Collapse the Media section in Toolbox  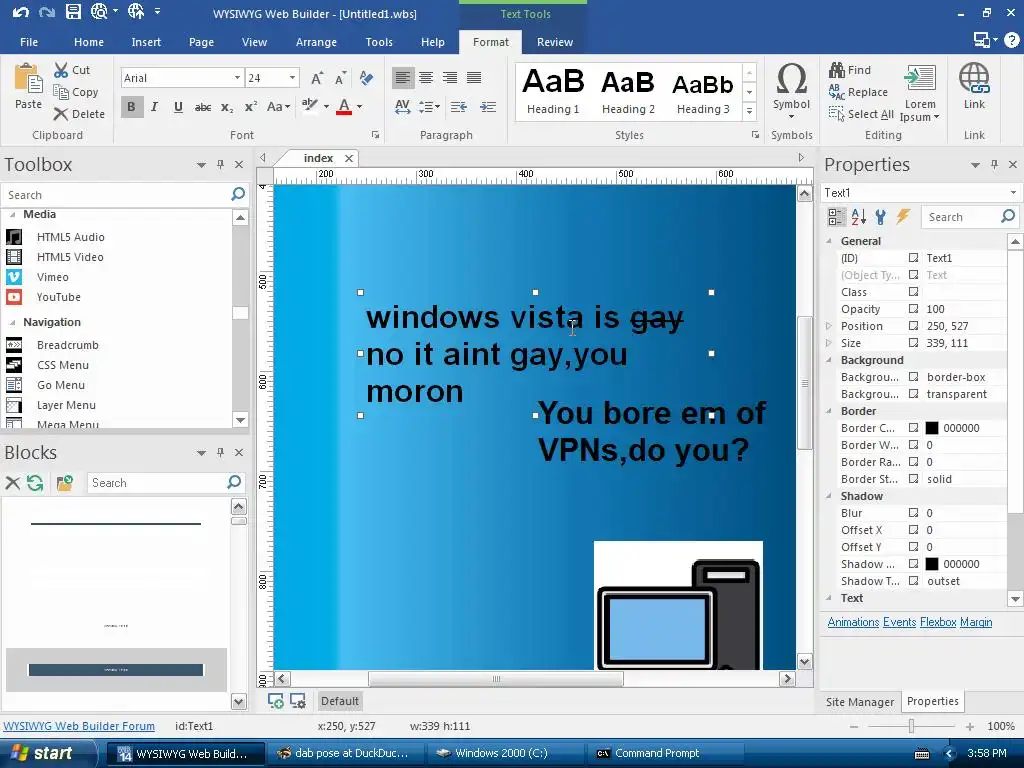pos(12,214)
